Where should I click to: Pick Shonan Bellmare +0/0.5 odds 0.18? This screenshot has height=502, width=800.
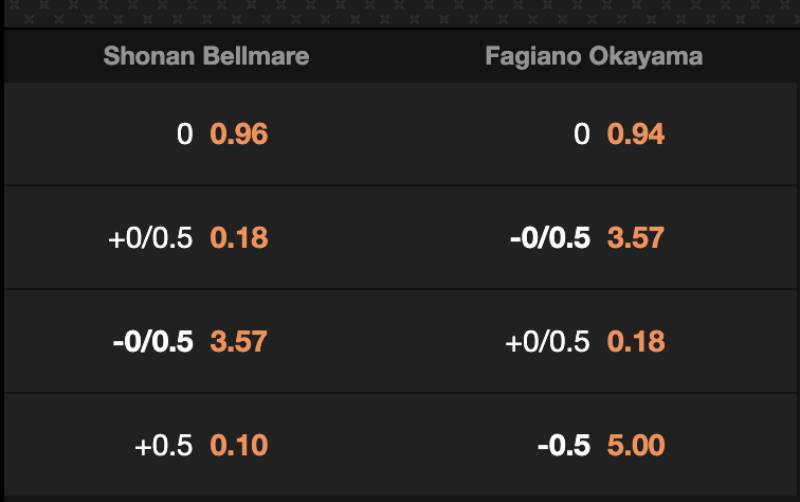coord(239,238)
